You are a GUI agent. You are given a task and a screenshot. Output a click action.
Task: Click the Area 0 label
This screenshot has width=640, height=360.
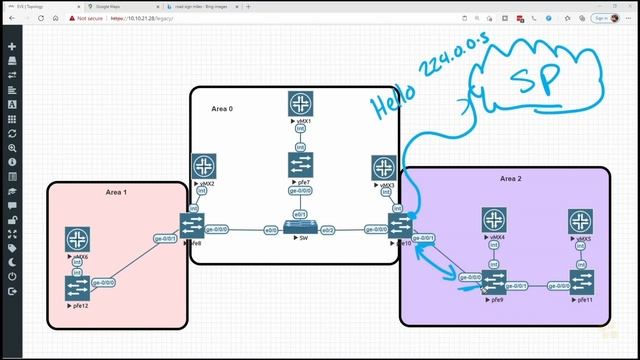coord(222,109)
